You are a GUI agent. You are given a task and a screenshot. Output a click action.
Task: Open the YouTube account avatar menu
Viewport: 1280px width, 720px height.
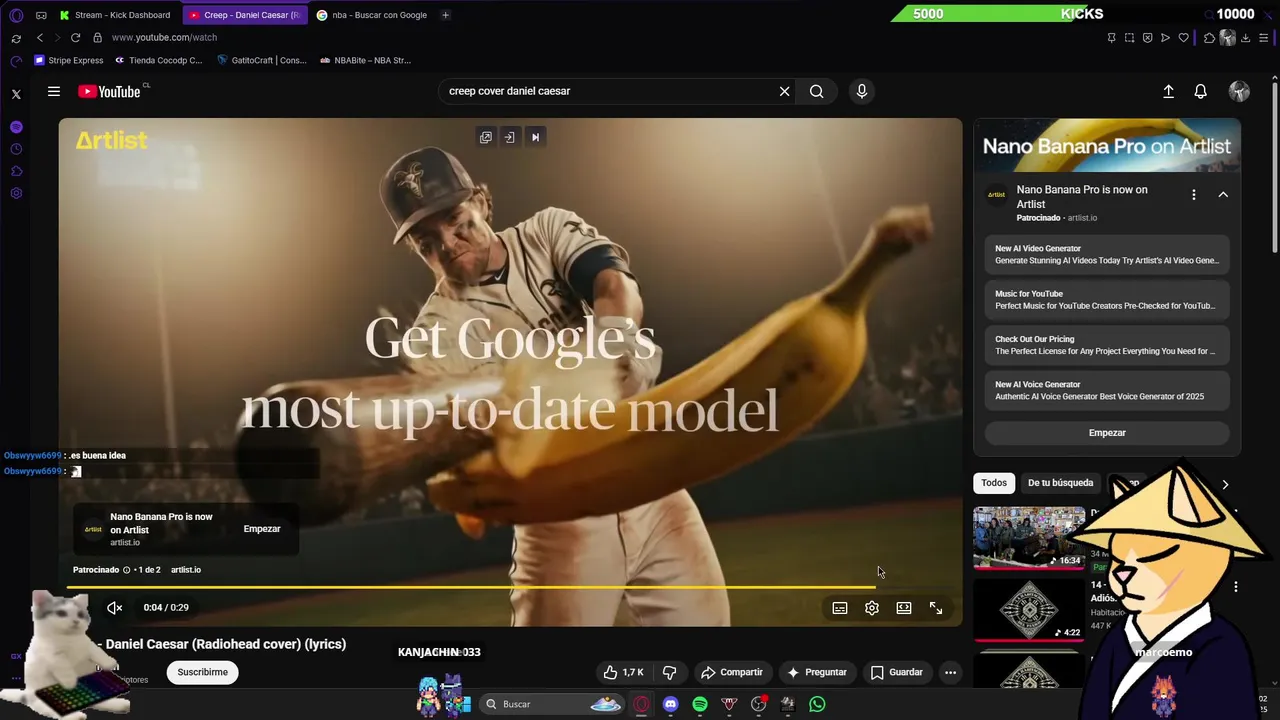point(1239,91)
